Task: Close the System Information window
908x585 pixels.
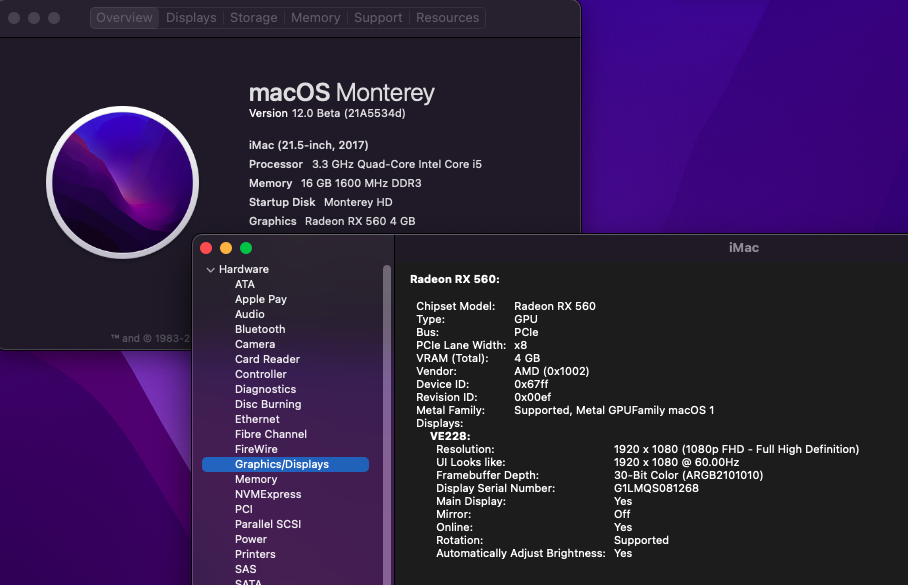Action: coord(206,248)
